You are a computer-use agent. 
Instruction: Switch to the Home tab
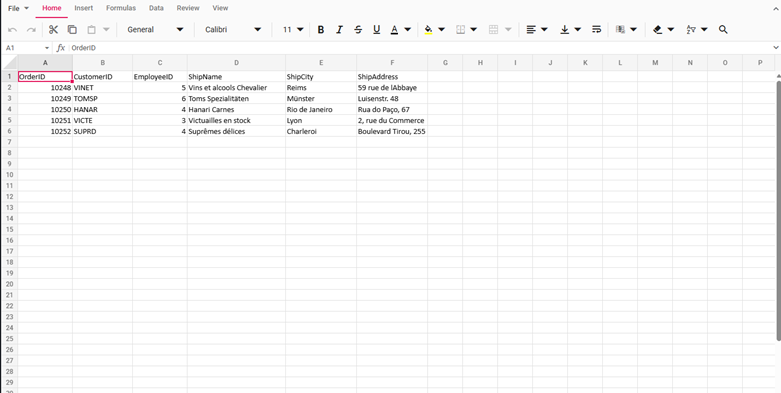(52, 8)
